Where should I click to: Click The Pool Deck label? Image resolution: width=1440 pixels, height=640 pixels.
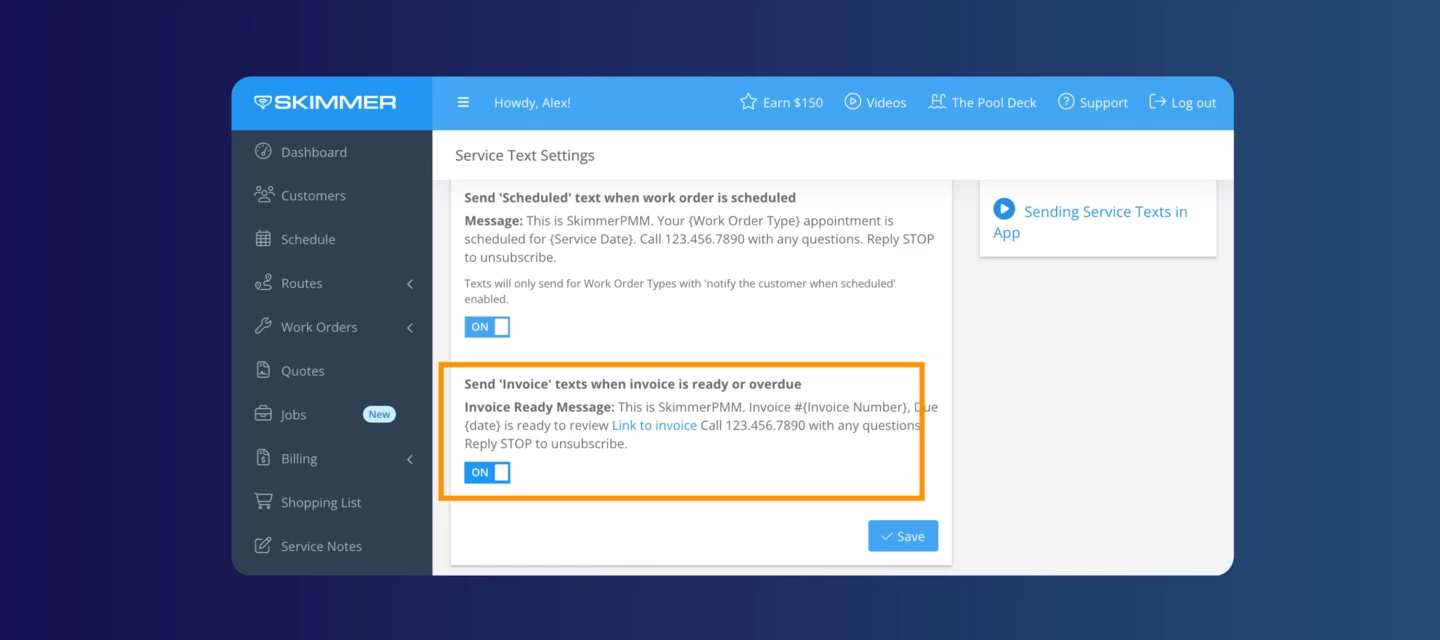click(994, 103)
